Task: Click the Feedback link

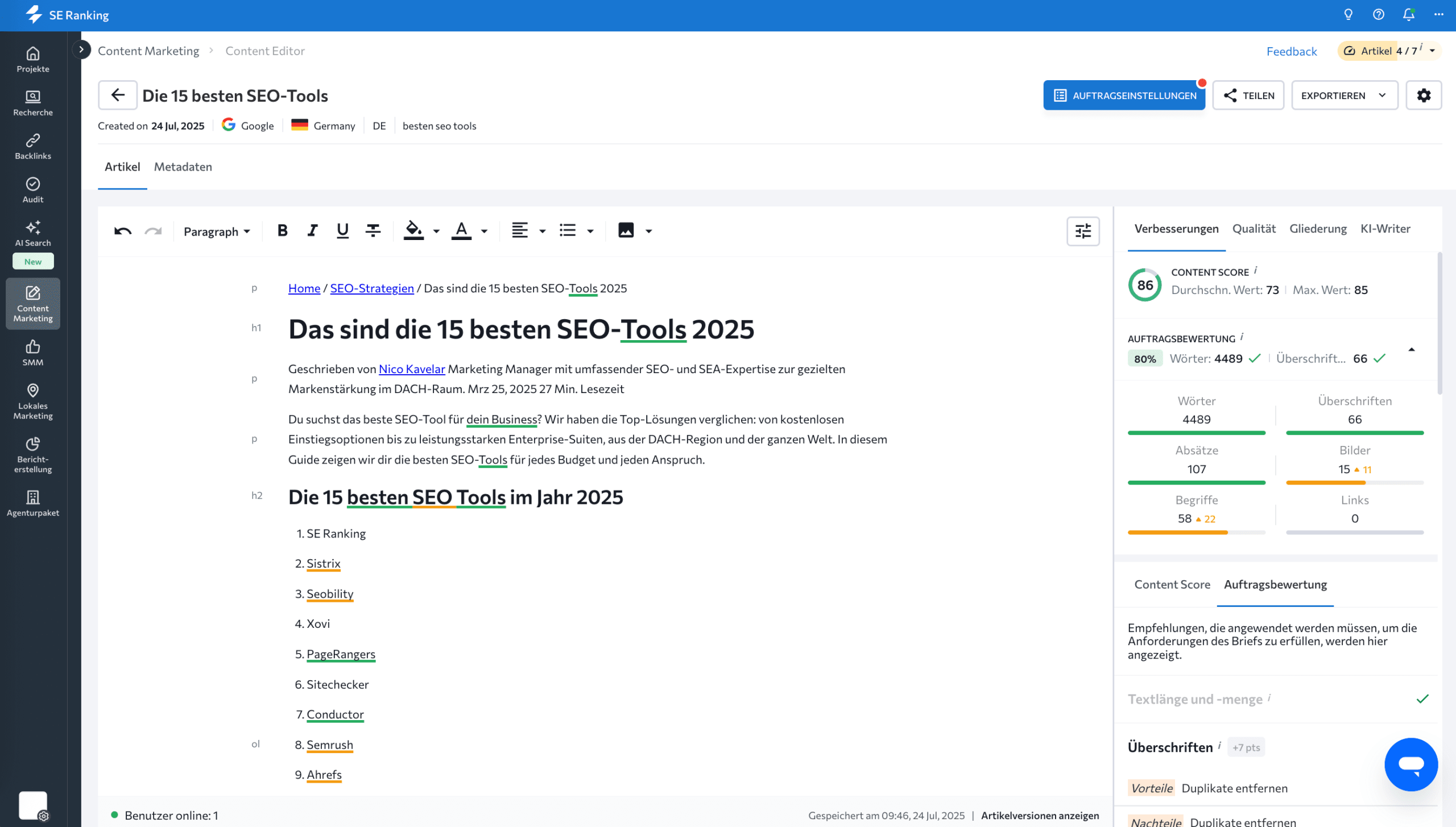Action: tap(1292, 51)
